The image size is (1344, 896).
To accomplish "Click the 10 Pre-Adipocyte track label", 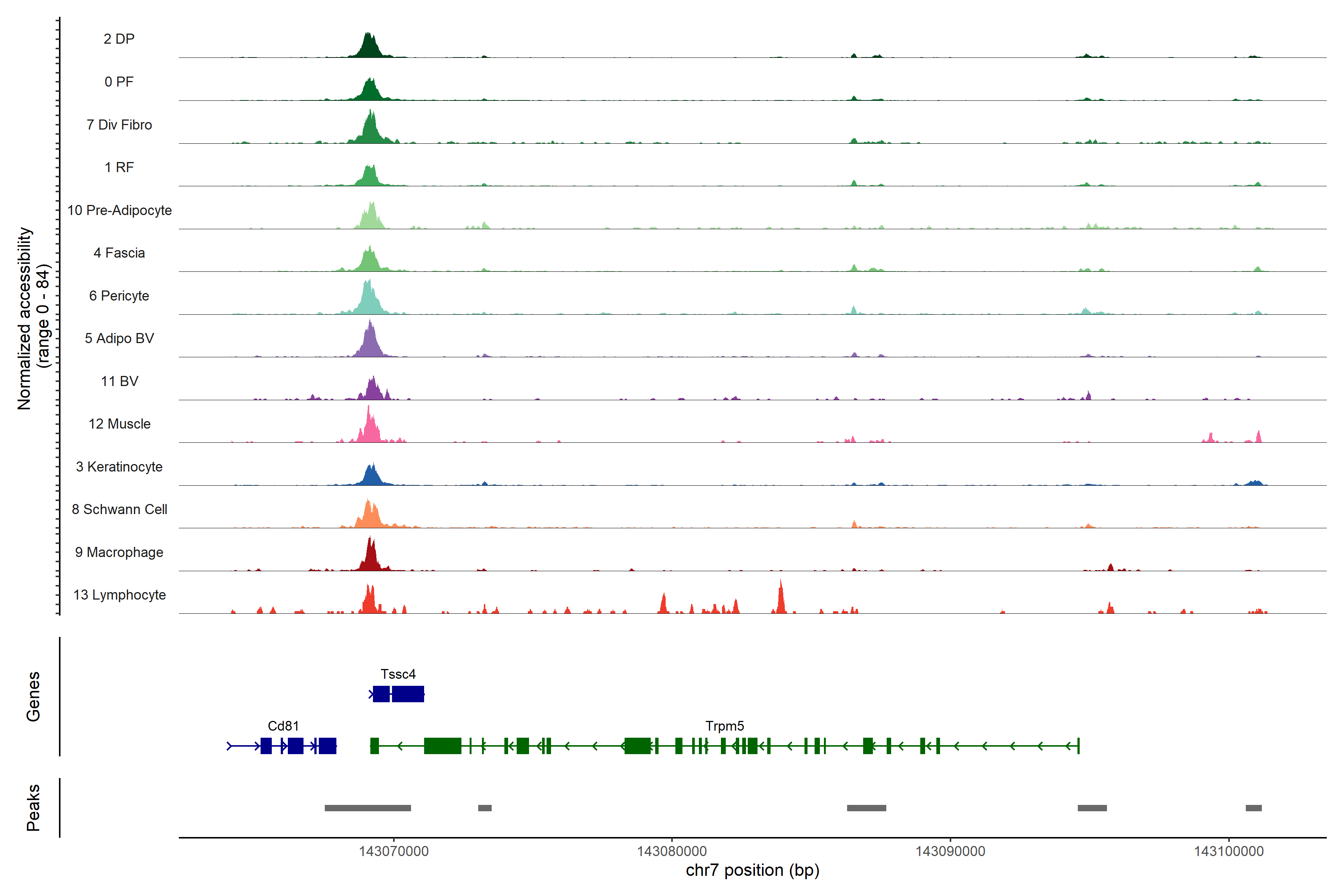I will 119,210.
